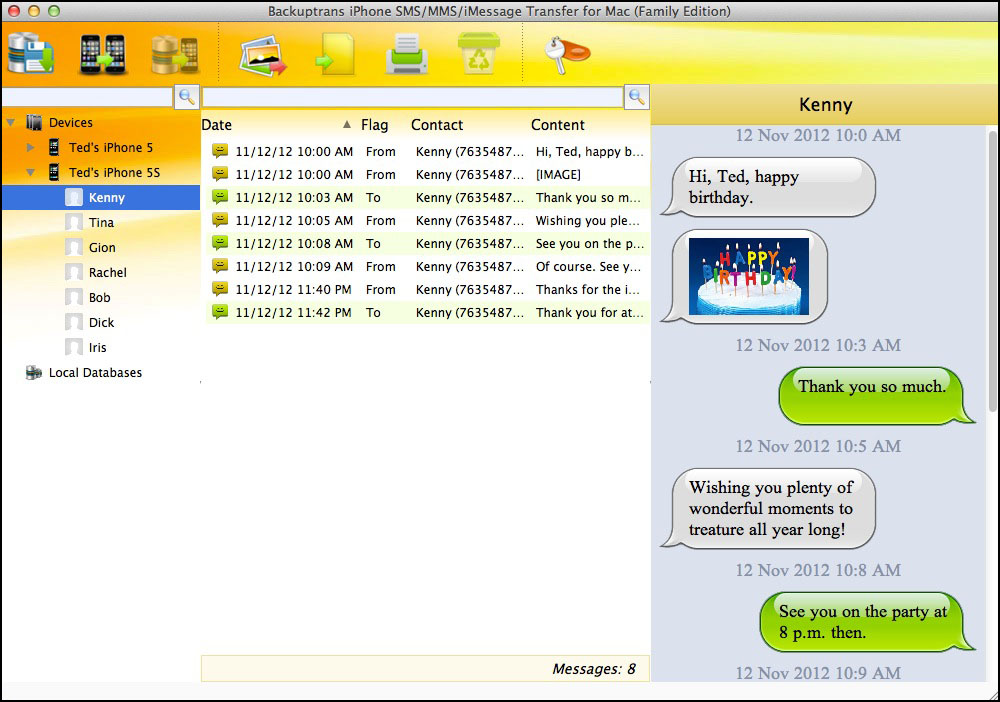Select the 'Of course. See y...' row
Screen dimensions: 1000x702
(x=427, y=267)
